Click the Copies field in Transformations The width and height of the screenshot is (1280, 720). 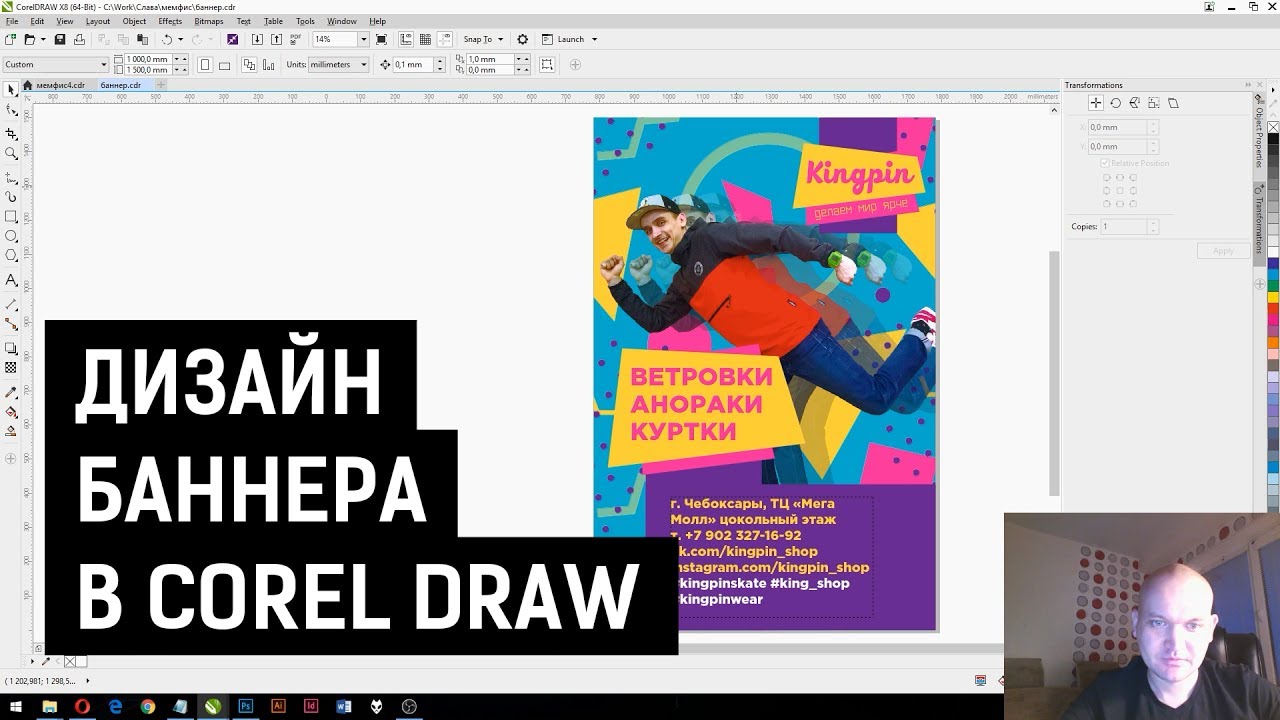point(1123,227)
